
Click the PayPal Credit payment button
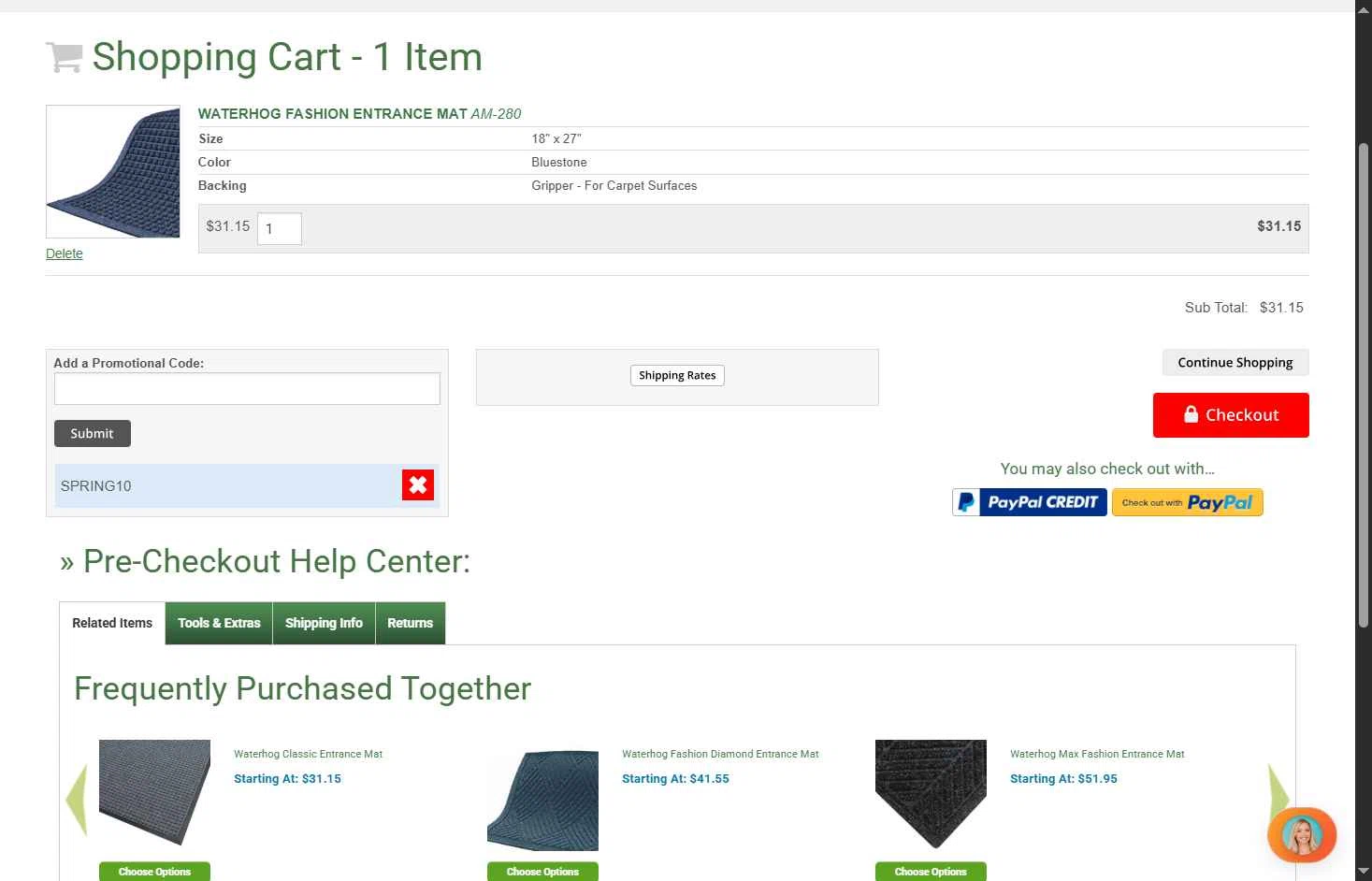tap(1030, 502)
